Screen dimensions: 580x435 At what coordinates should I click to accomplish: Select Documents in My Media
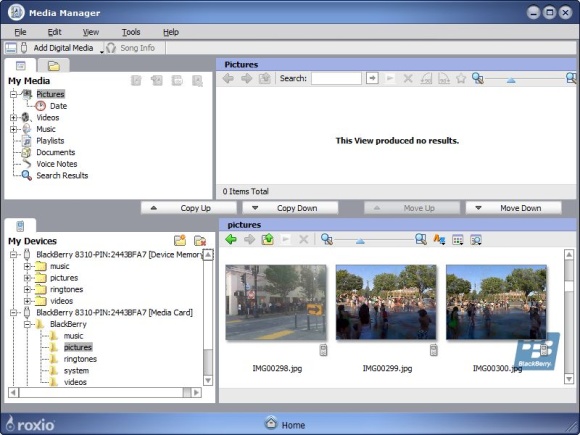point(55,152)
